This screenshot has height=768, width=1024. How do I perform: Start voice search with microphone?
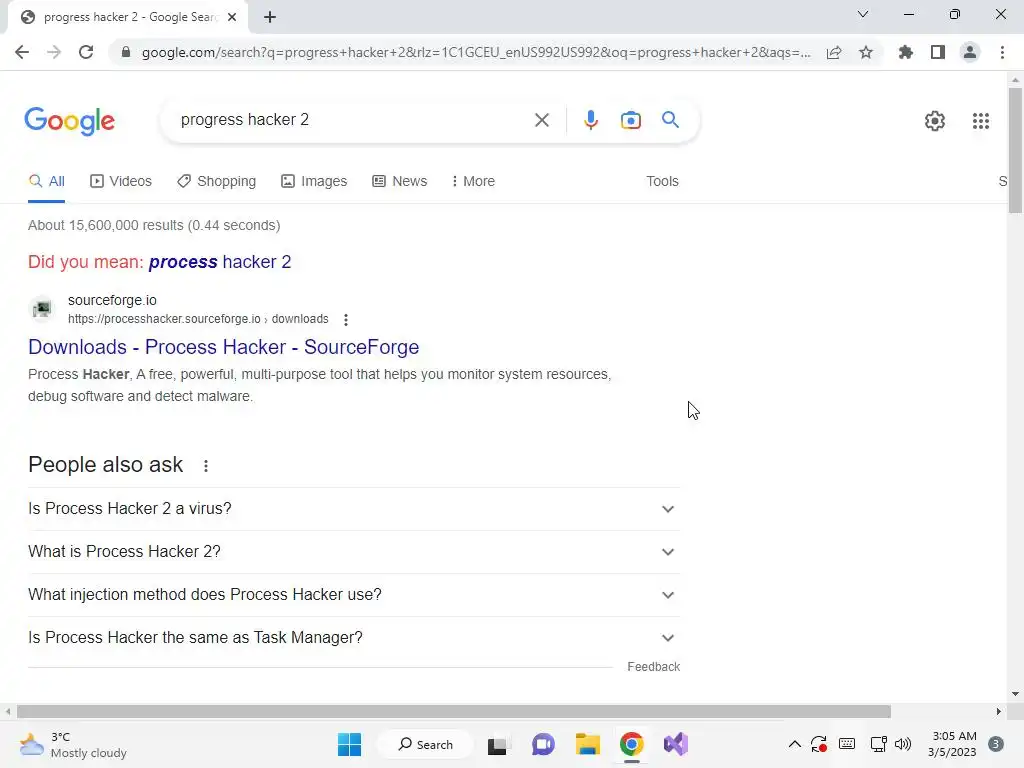[x=590, y=120]
